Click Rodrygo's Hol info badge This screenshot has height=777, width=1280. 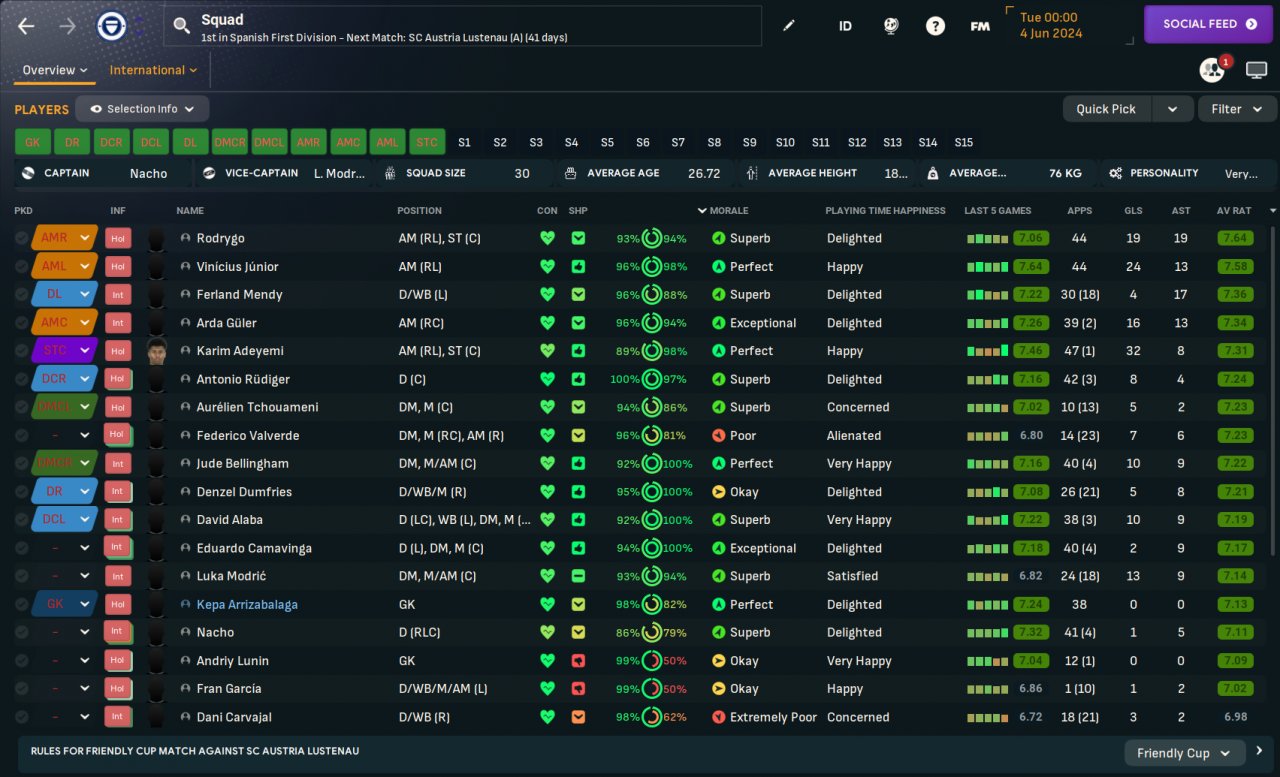(x=118, y=238)
